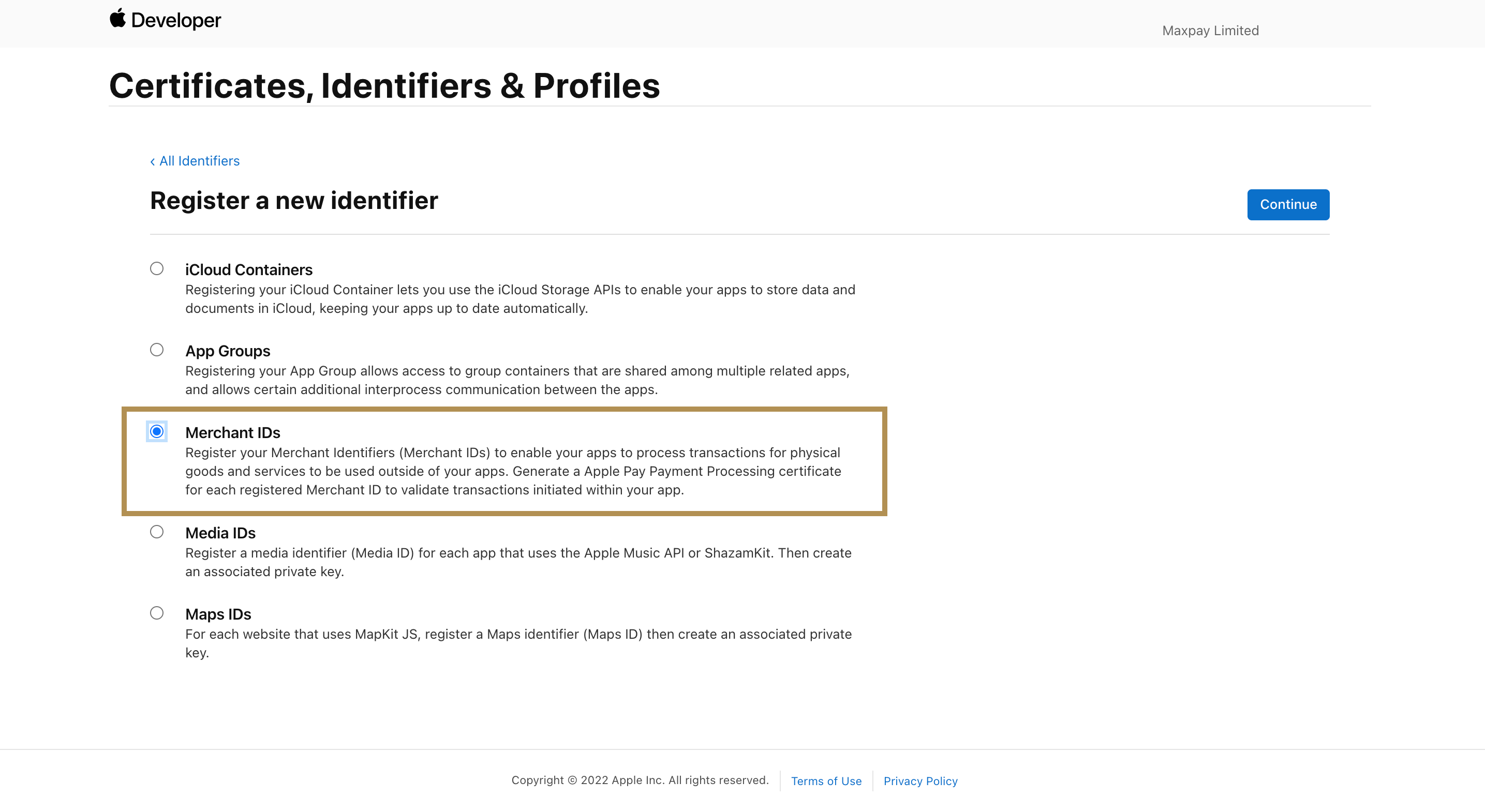Click the Register a new identifier heading

(x=294, y=201)
